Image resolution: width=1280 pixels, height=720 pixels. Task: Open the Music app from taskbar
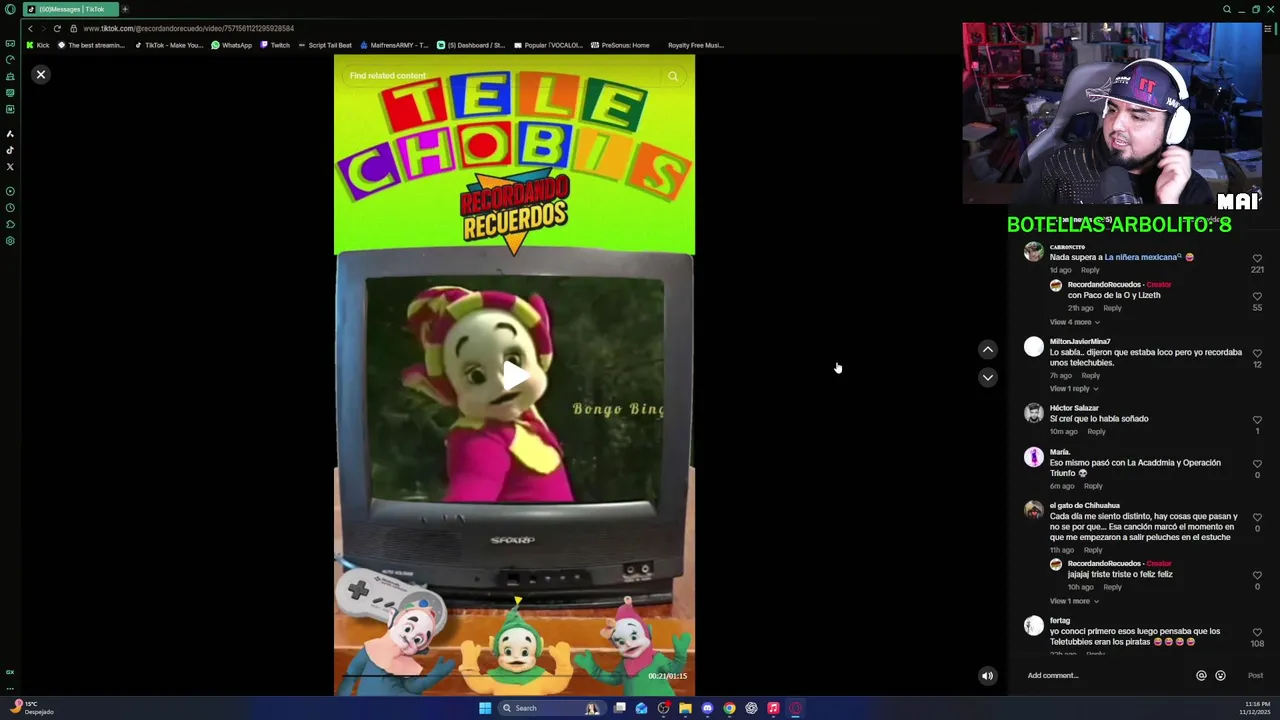(x=773, y=708)
